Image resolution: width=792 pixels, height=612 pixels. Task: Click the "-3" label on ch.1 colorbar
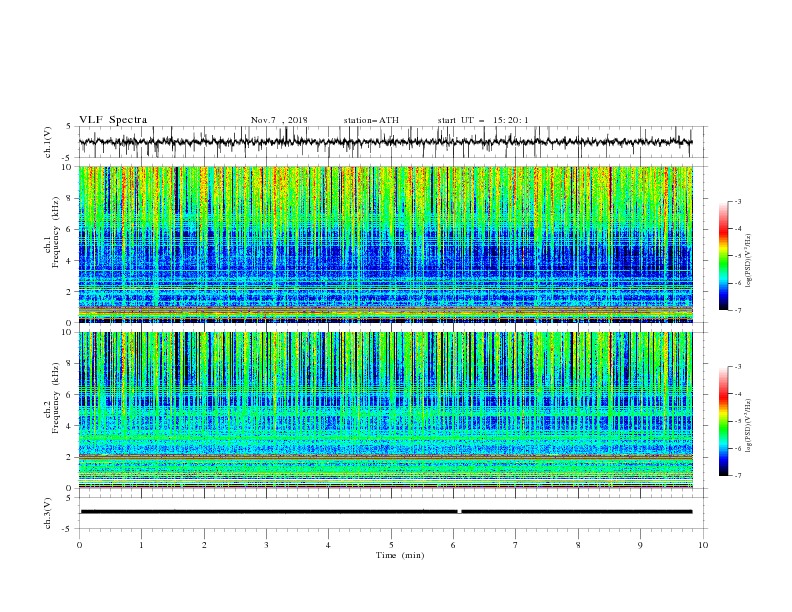[x=737, y=201]
